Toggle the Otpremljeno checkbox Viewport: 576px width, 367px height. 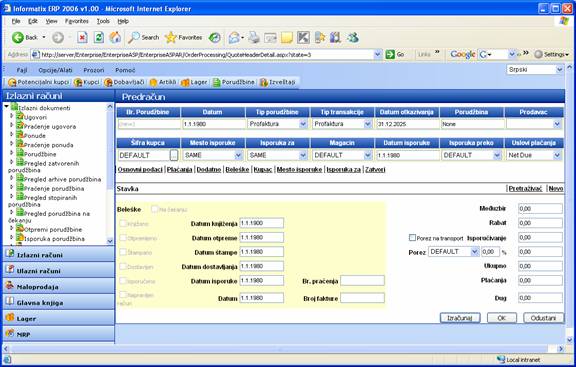[123, 238]
